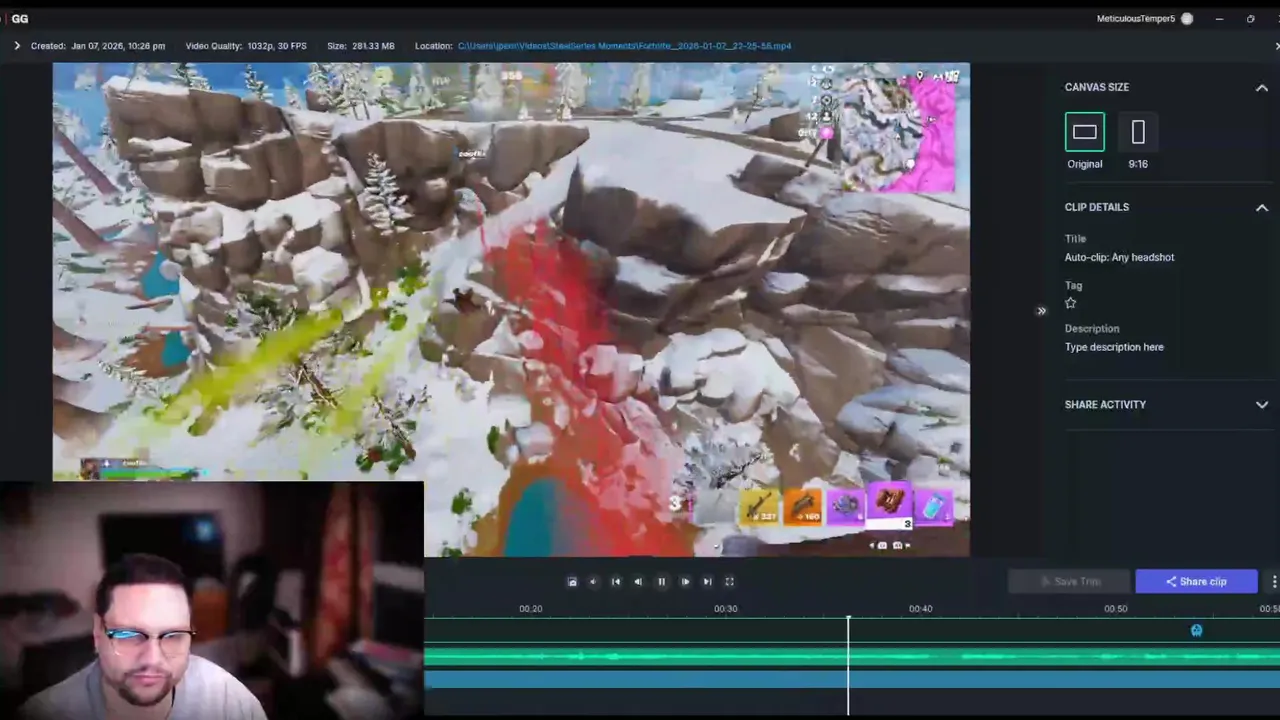
Task: Click the 00:40 timeline ruler label
Action: (x=920, y=609)
